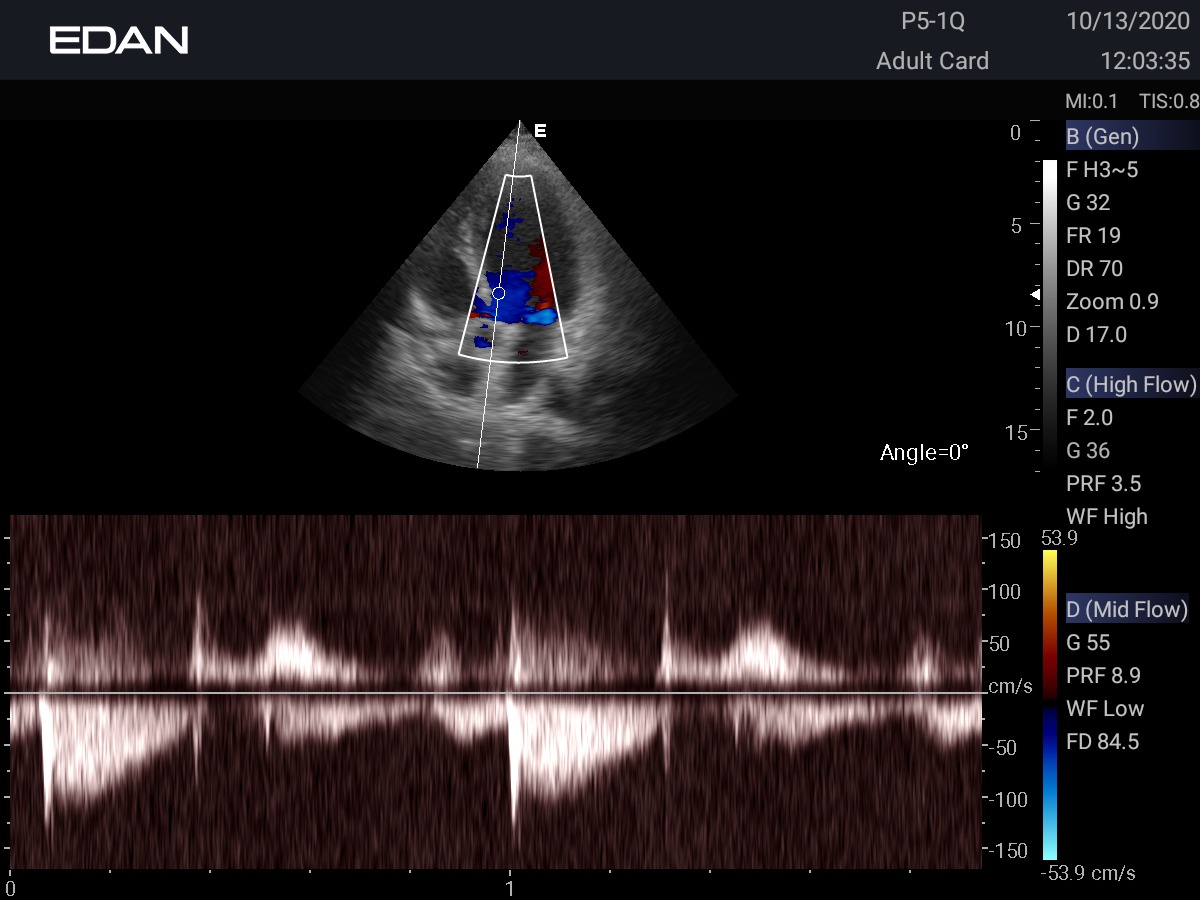
Task: Click the Angle=0° correction label
Action: (924, 453)
